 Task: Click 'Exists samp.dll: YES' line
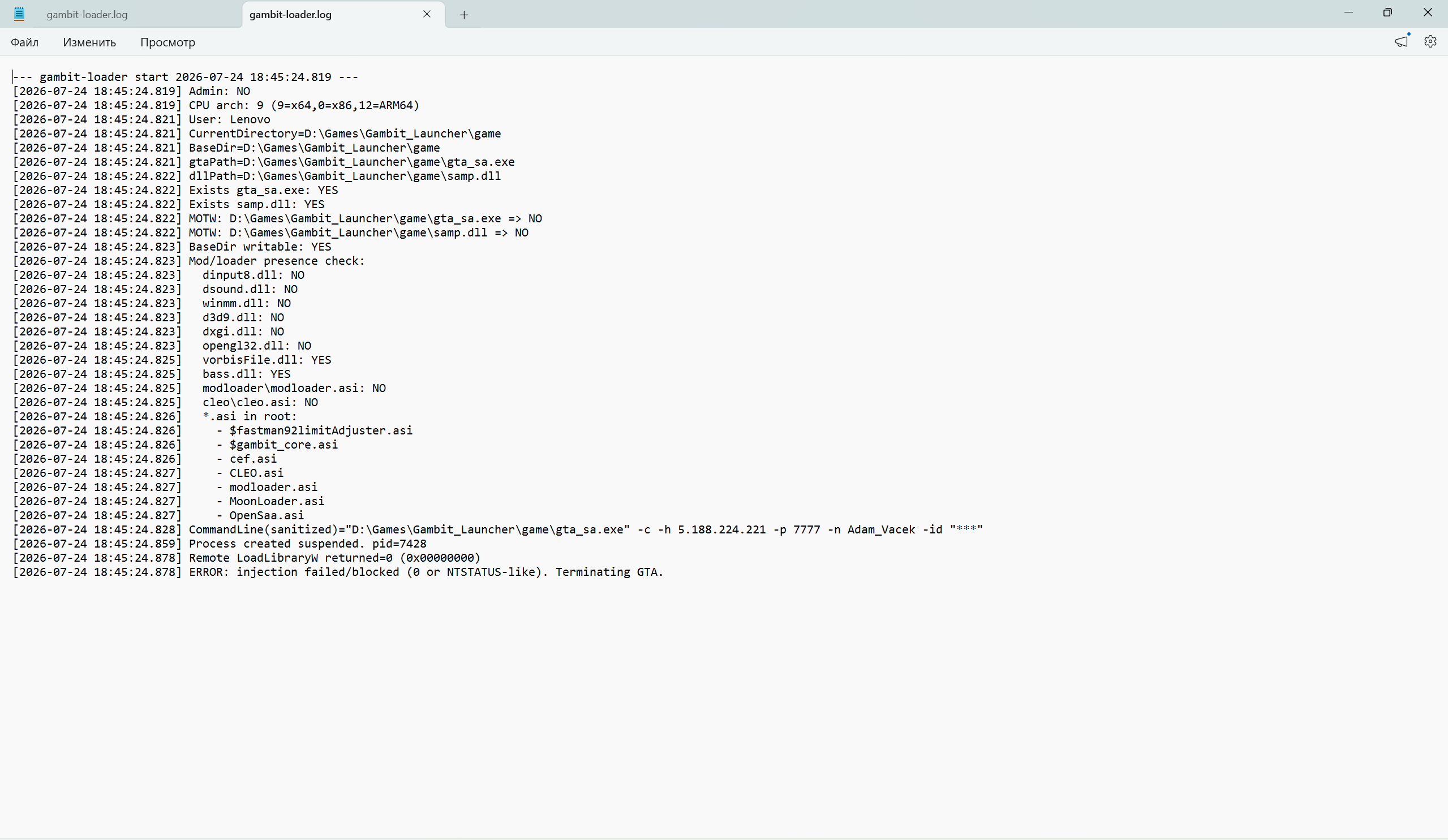tap(169, 205)
